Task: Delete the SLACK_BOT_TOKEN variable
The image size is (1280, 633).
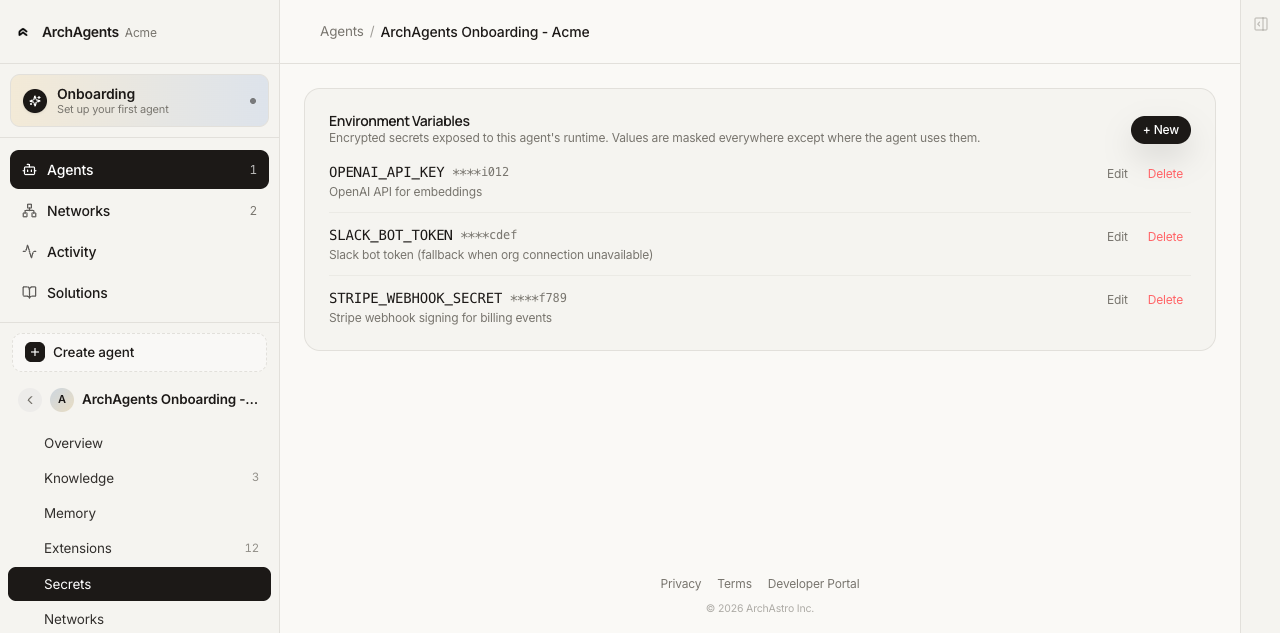Action: (1165, 237)
